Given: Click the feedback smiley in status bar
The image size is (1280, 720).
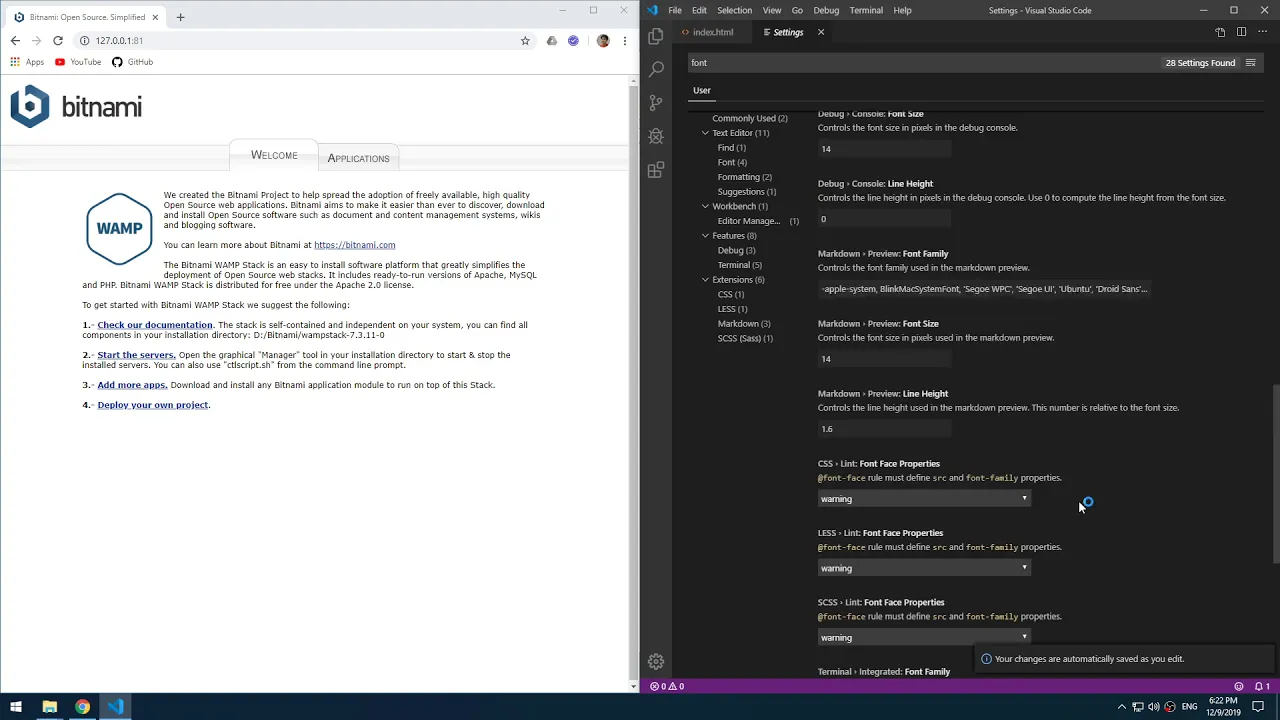Looking at the screenshot, I should click(1239, 686).
